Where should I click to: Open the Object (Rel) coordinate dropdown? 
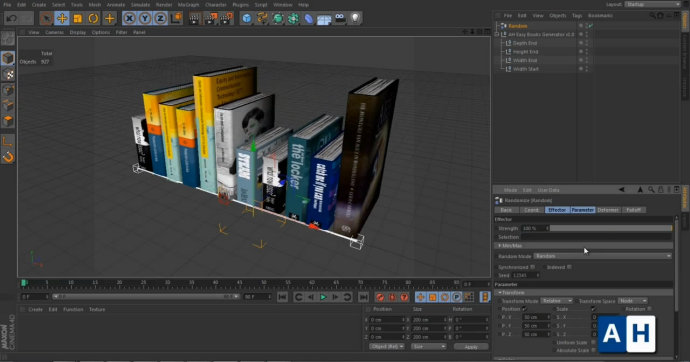[387, 347]
